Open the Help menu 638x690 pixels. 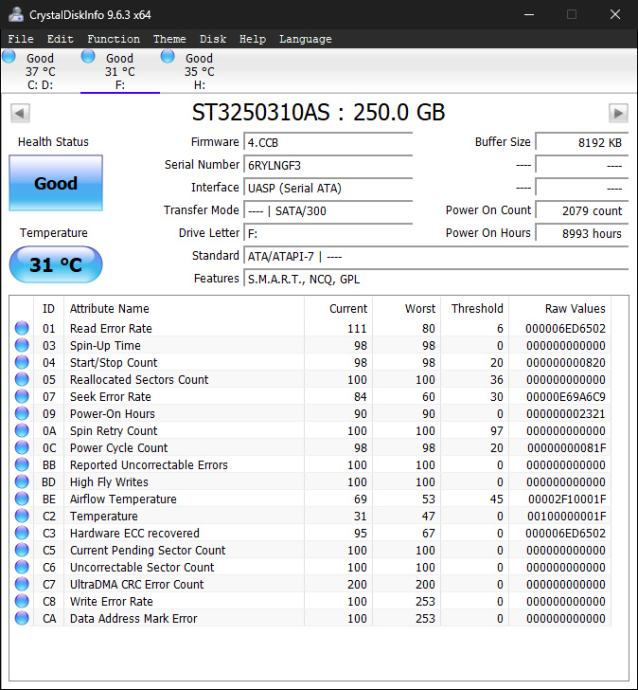point(253,39)
